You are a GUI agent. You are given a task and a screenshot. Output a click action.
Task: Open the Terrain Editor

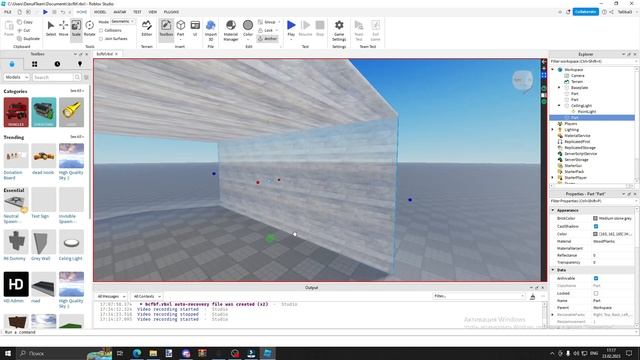tap(147, 28)
